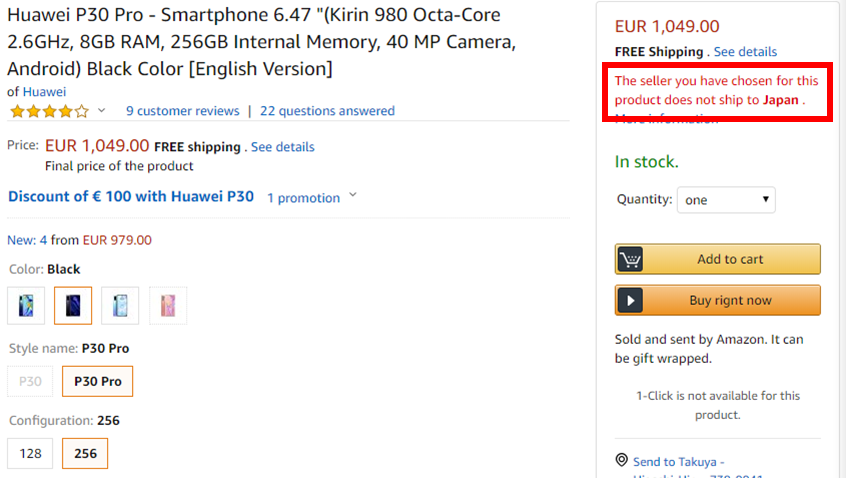Select the P30 Pro style option

coord(98,381)
